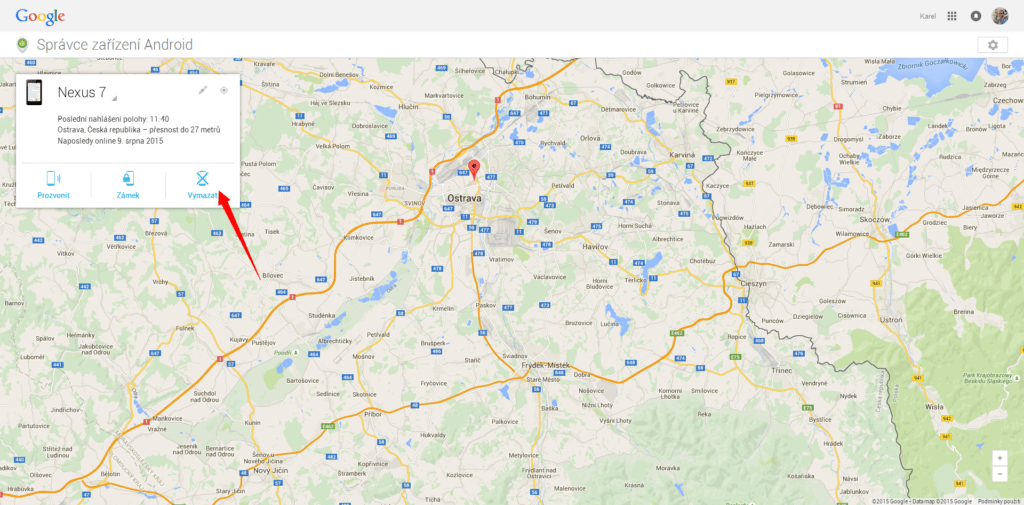Open the user profile avatar menu
Screen dimensions: 1024x505
(x=1000, y=16)
